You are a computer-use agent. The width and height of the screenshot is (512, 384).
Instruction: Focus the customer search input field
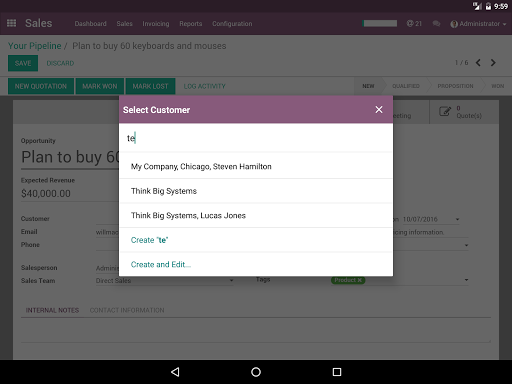[x=256, y=138]
